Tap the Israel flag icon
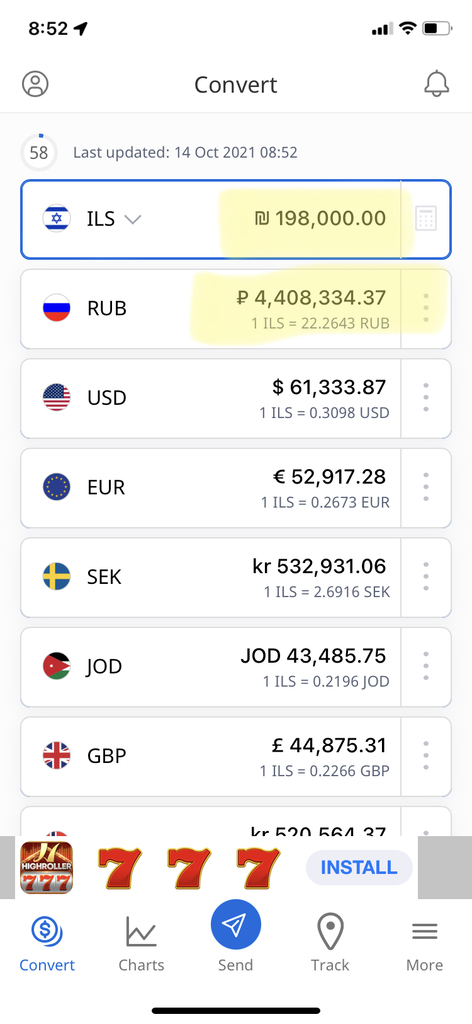 point(57,219)
